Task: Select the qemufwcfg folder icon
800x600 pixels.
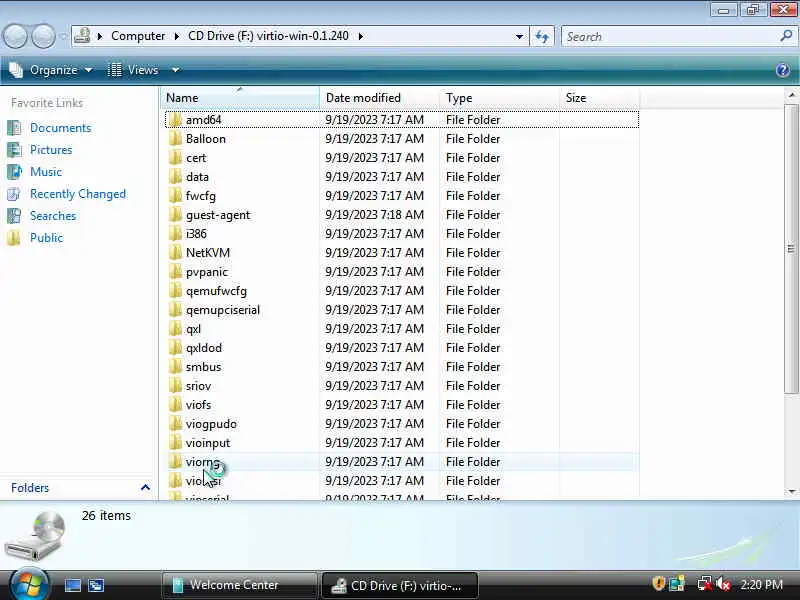Action: [175, 291]
